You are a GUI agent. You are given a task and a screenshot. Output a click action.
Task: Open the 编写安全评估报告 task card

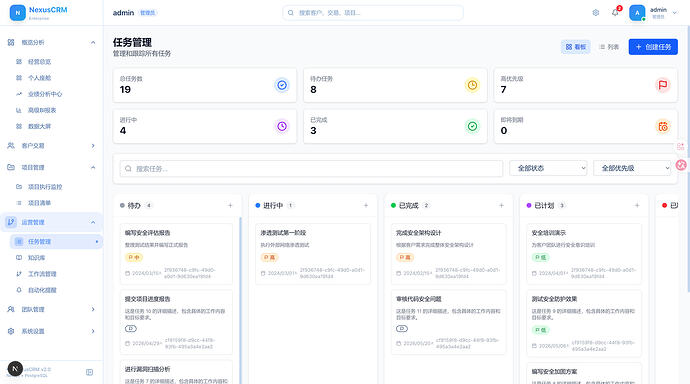(176, 254)
